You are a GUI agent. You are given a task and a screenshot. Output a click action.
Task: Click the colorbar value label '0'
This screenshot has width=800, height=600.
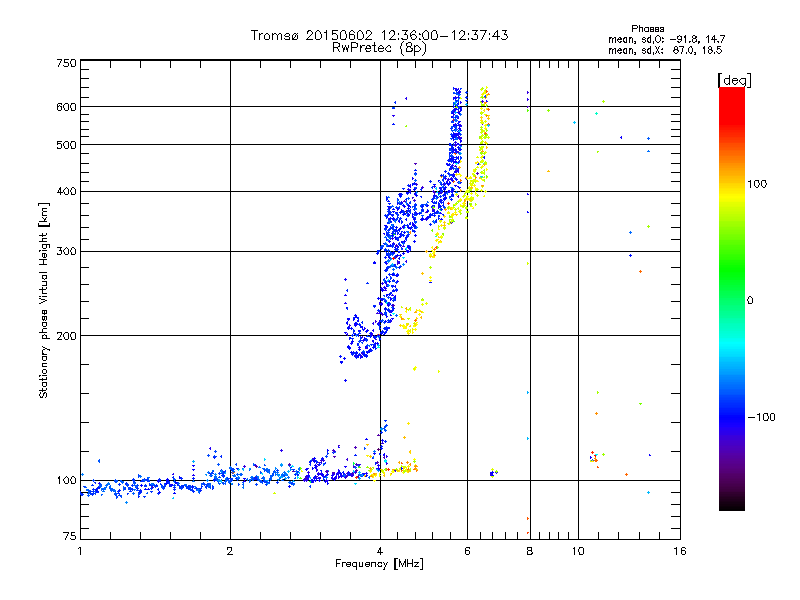point(750,301)
